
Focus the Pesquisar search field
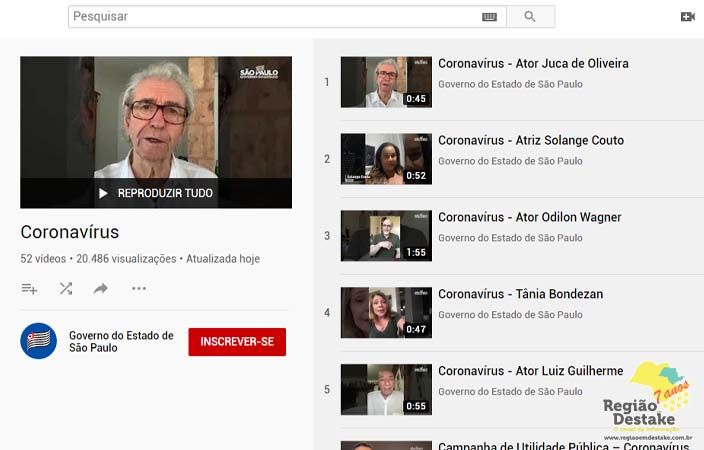[x=287, y=17]
